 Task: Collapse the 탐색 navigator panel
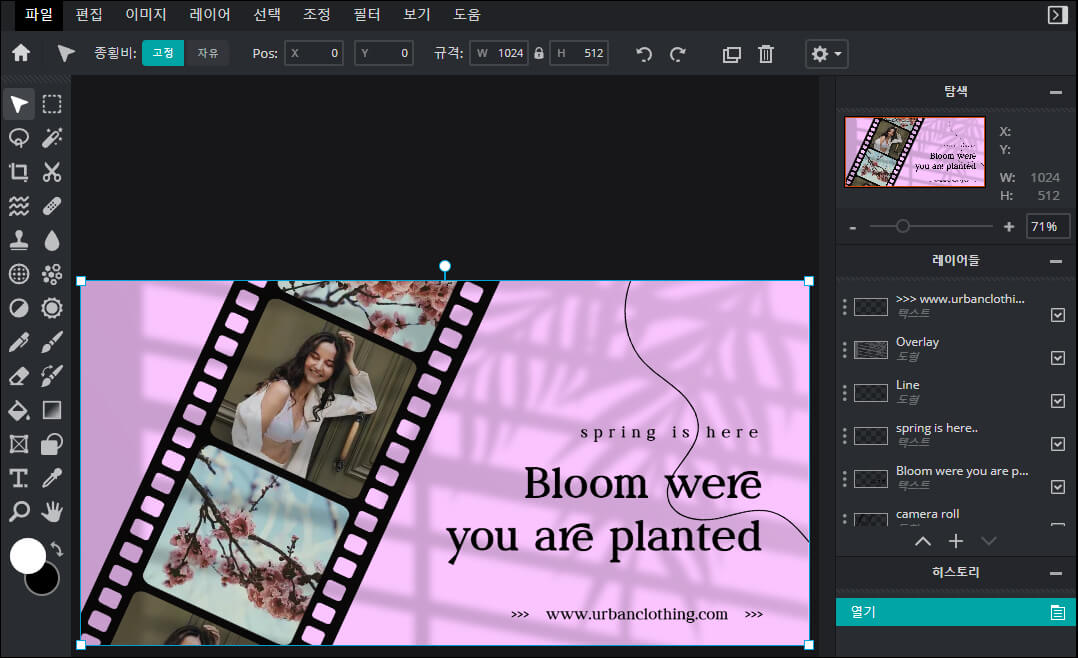(x=1056, y=92)
